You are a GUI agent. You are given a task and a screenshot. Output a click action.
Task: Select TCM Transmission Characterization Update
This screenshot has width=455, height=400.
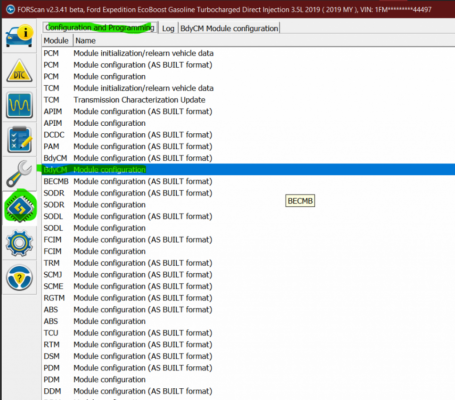(x=248, y=100)
